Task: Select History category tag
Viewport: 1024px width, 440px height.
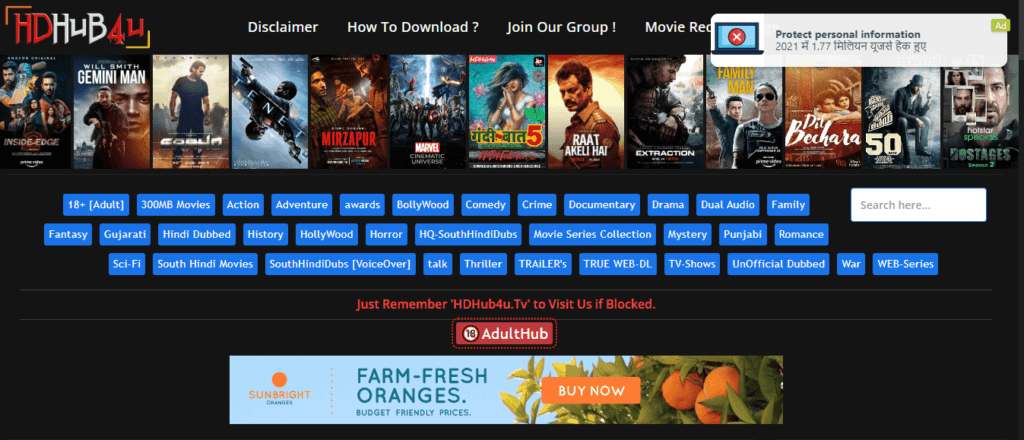Action: [266, 234]
